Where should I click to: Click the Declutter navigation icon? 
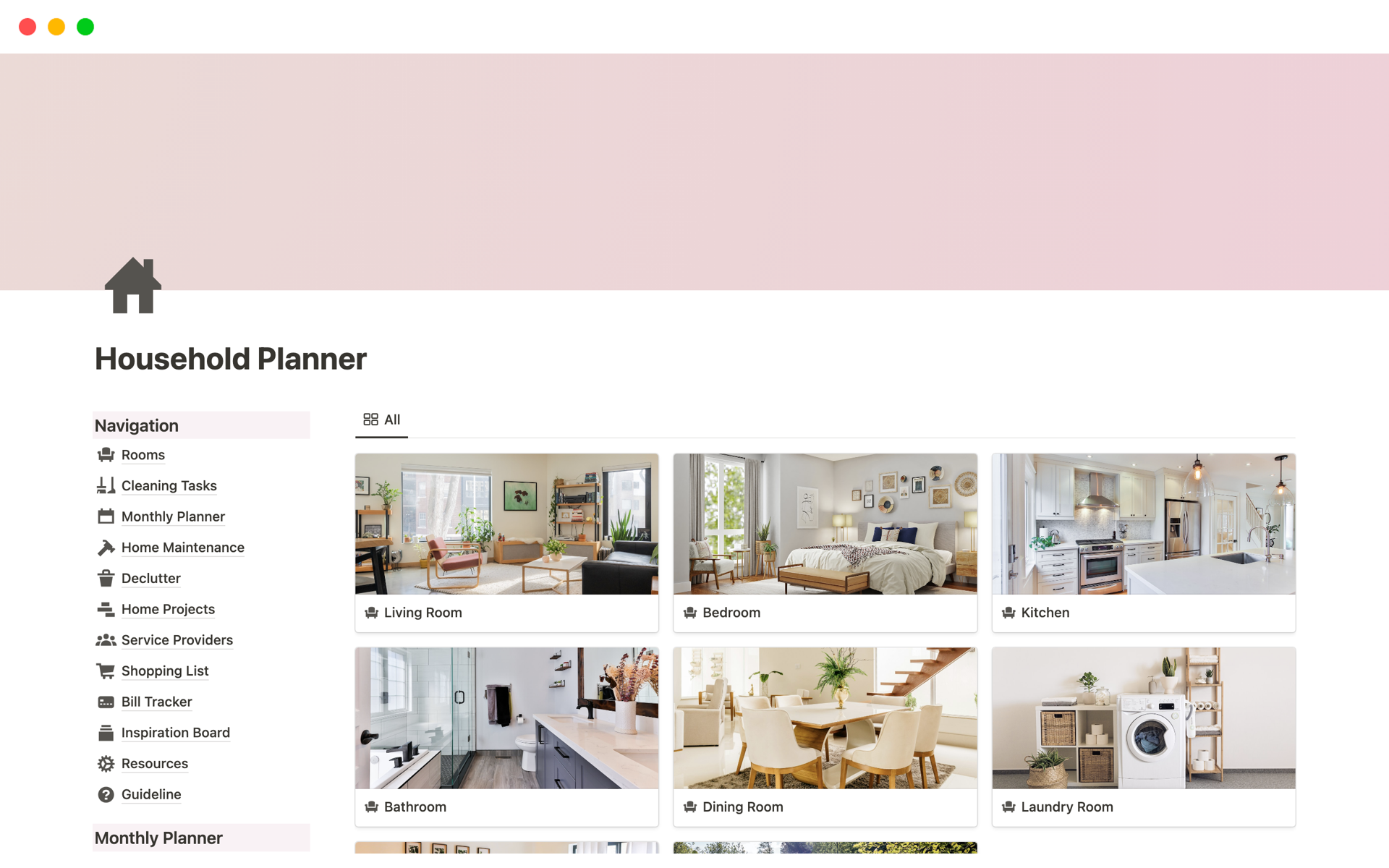coord(105,577)
